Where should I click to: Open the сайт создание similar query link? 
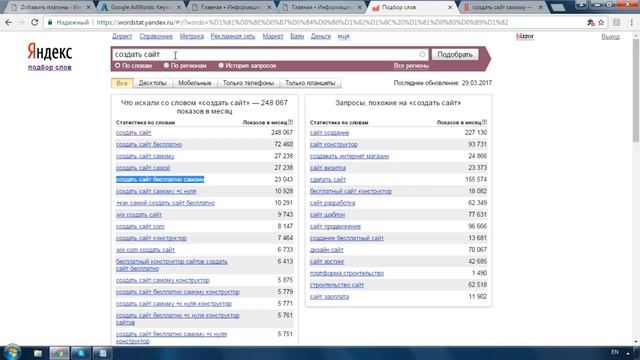point(329,133)
